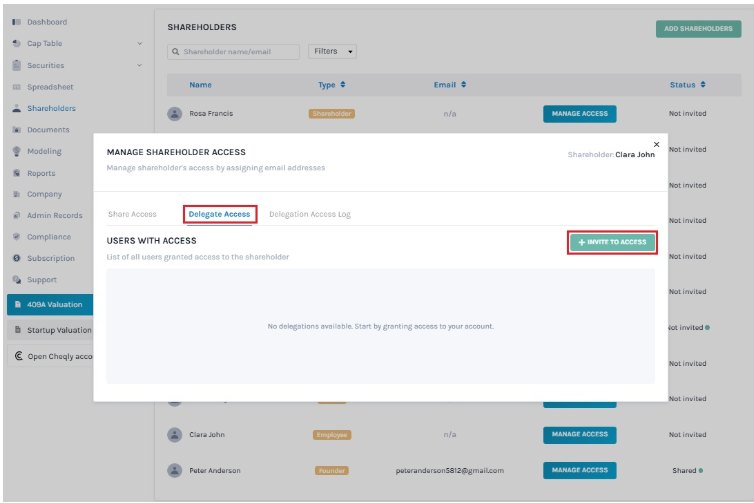Select Rosa Francis Not invited status
The width and height of the screenshot is (754, 503).
point(687,114)
